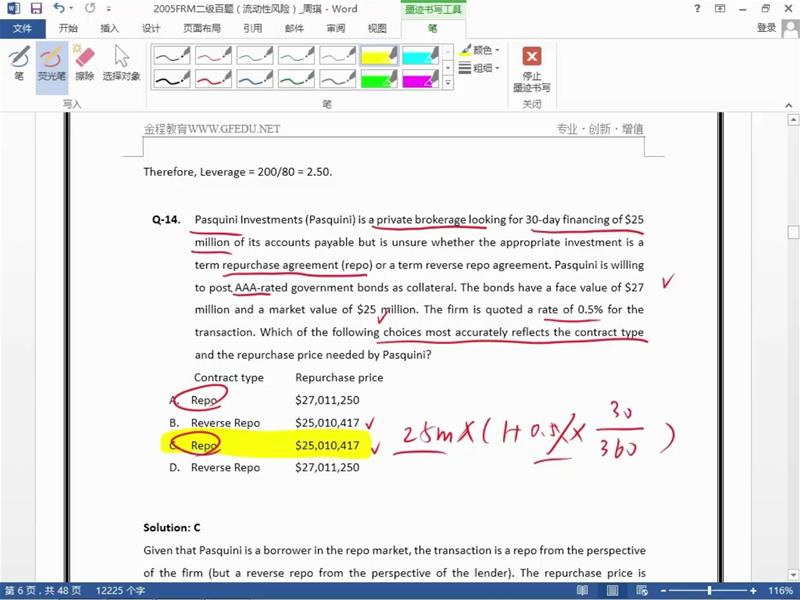This screenshot has height=600, width=800.
Task: Switch to the 开始 Home tab
Action: click(x=68, y=28)
